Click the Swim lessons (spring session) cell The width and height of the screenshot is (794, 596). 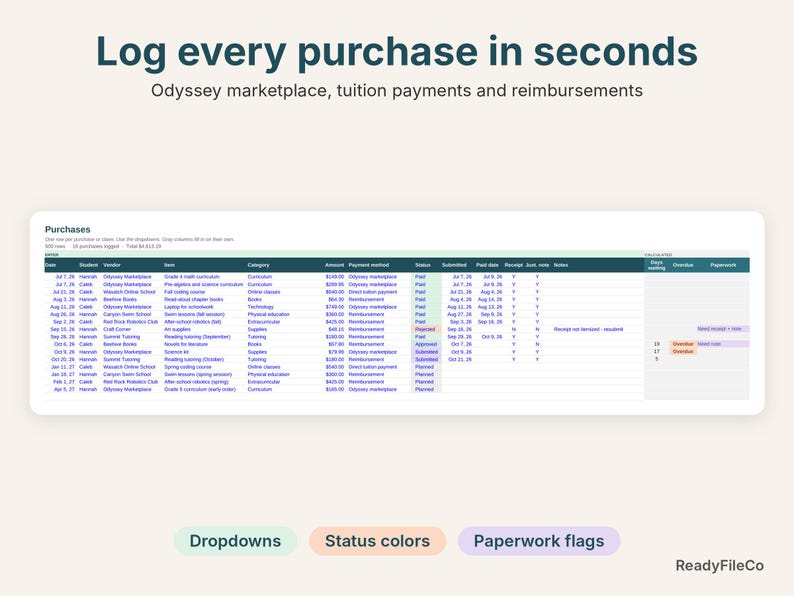coord(198,374)
